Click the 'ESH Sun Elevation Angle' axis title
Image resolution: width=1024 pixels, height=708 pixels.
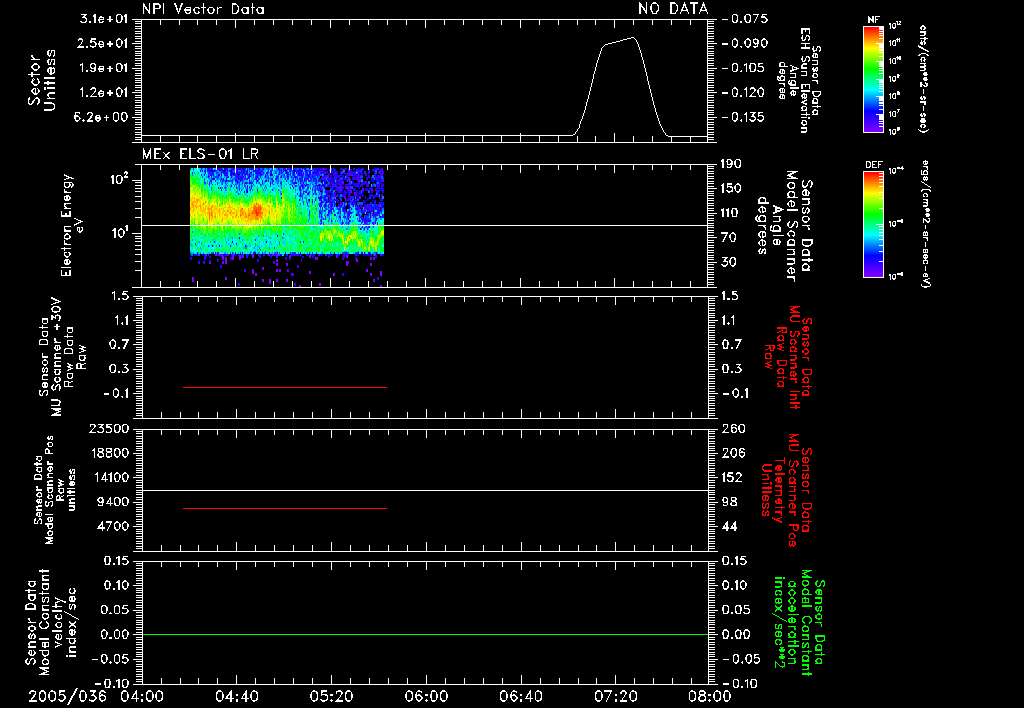[799, 80]
